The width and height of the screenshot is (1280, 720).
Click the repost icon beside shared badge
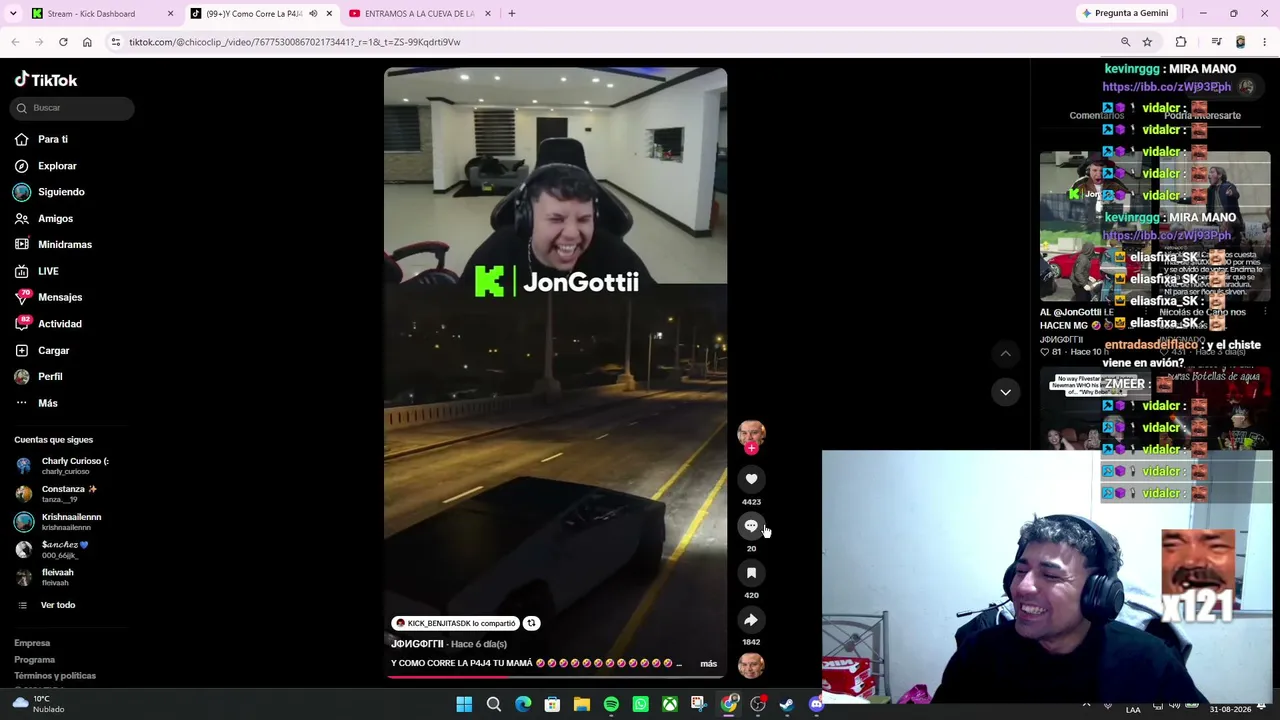coord(532,623)
